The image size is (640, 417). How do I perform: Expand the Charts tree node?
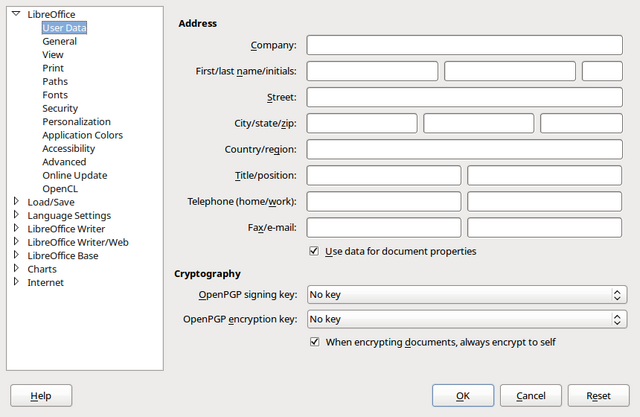coord(16,268)
